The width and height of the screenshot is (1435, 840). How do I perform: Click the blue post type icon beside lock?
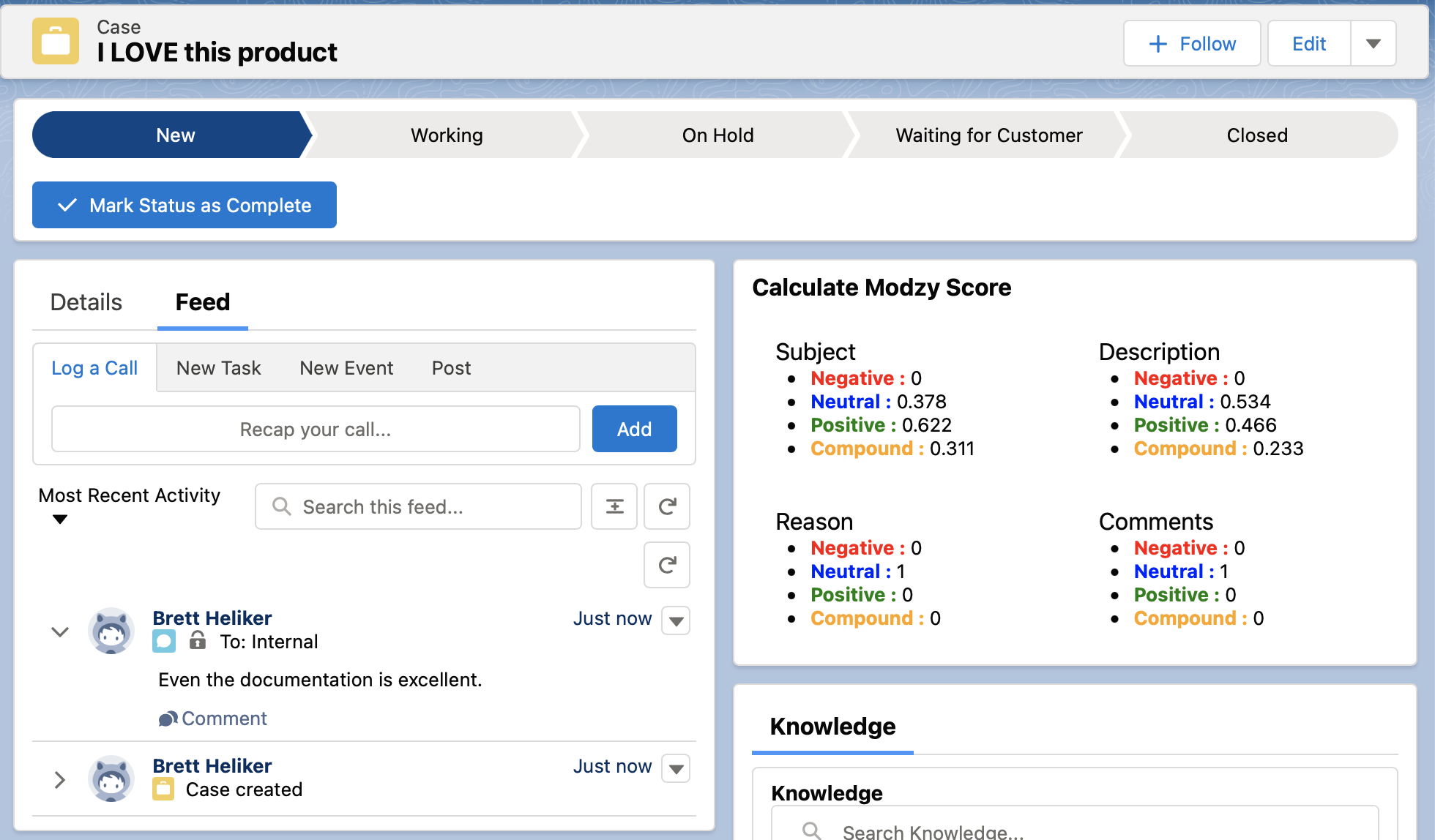tap(164, 642)
